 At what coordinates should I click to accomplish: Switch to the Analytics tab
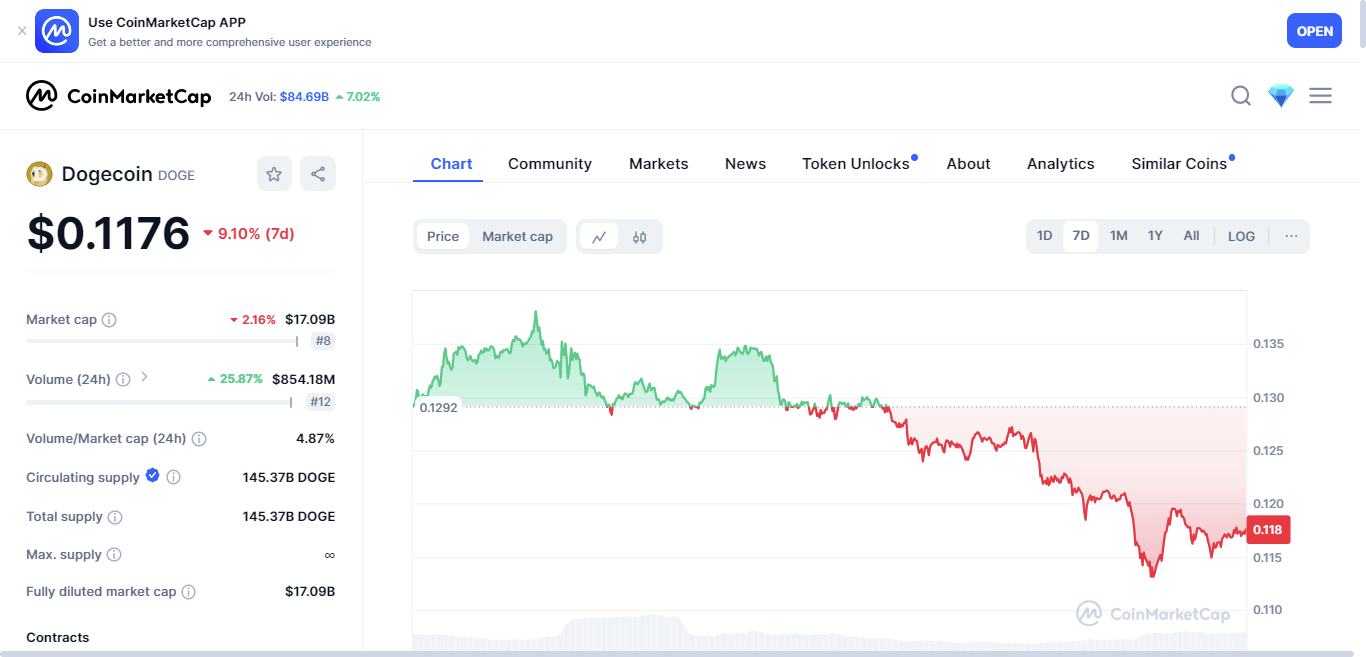(x=1060, y=164)
